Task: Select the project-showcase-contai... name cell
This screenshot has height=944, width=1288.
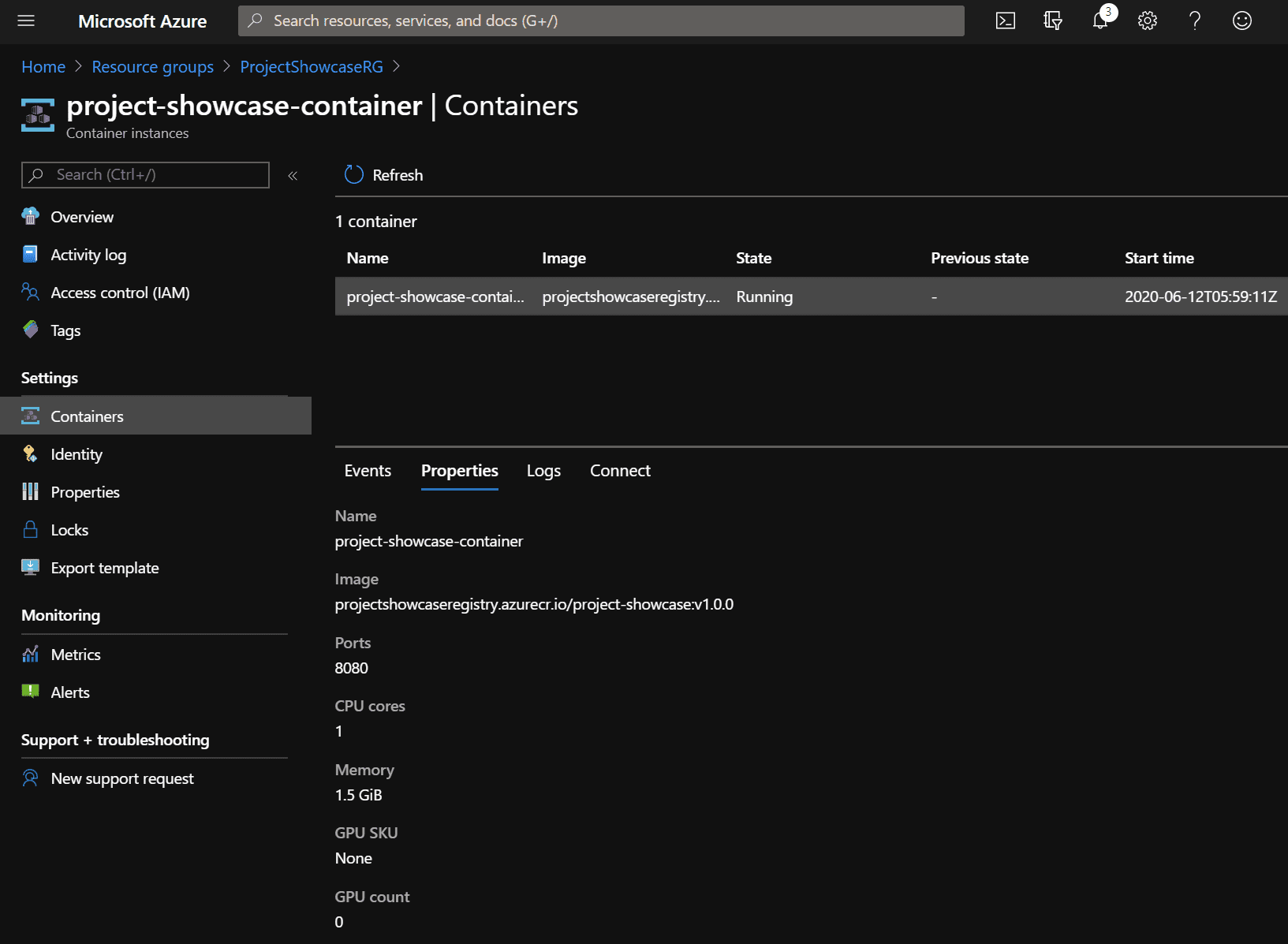Action: [435, 297]
